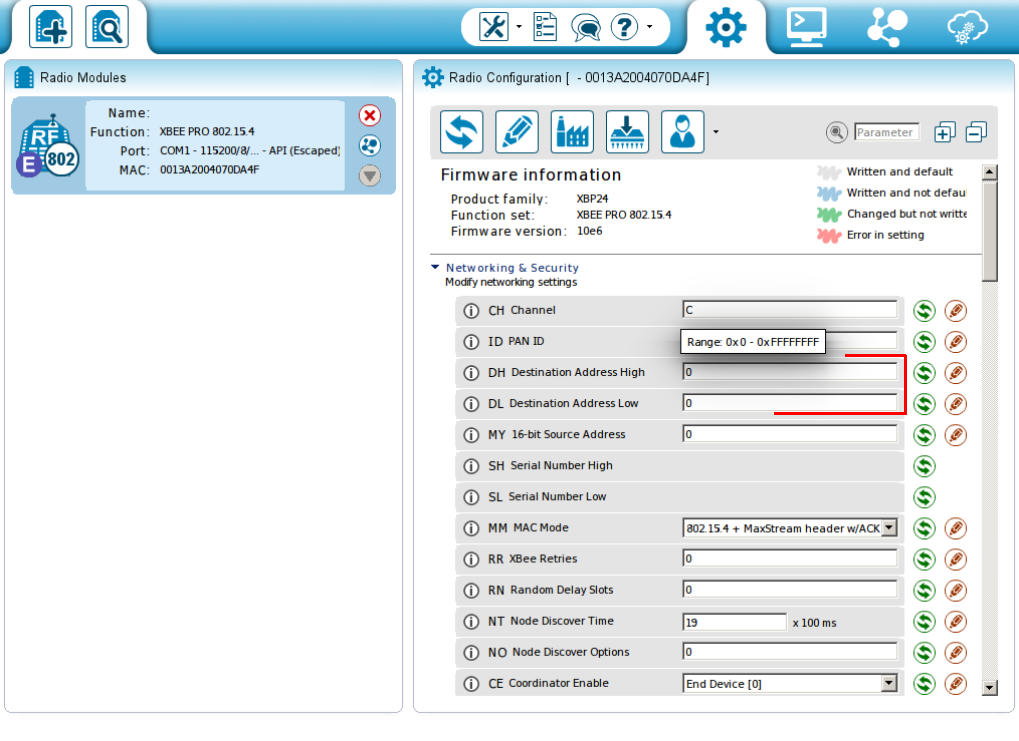Refresh the CE Coordinator Enable setting
1019x741 pixels.
924,684
